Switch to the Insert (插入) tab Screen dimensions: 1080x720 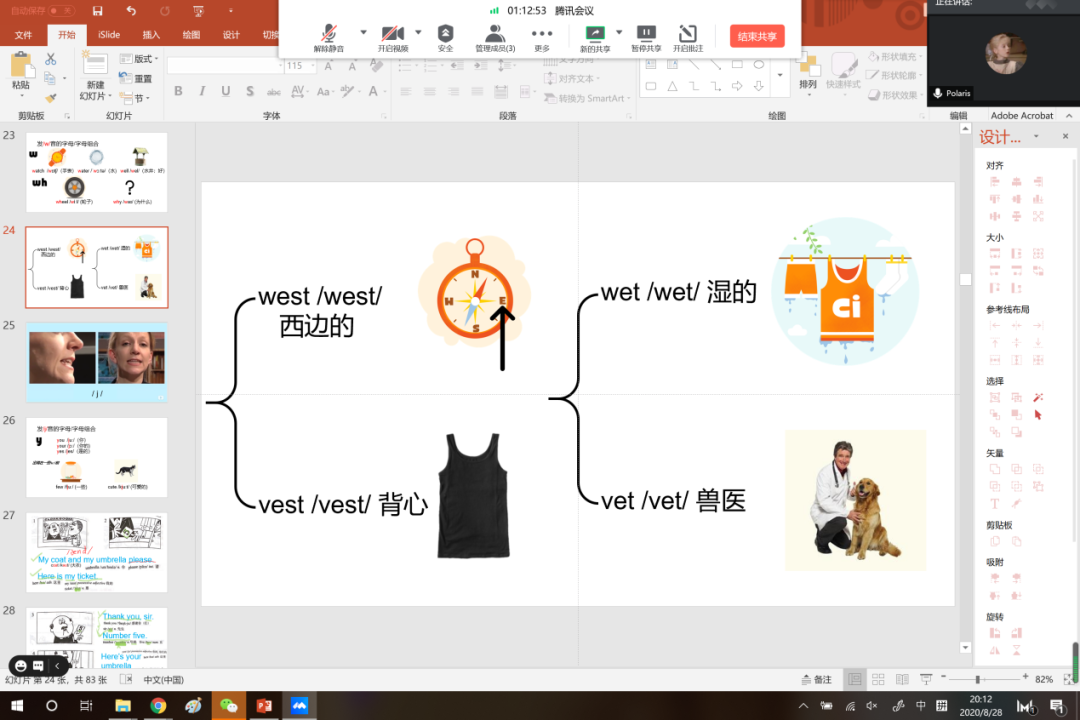(151, 35)
